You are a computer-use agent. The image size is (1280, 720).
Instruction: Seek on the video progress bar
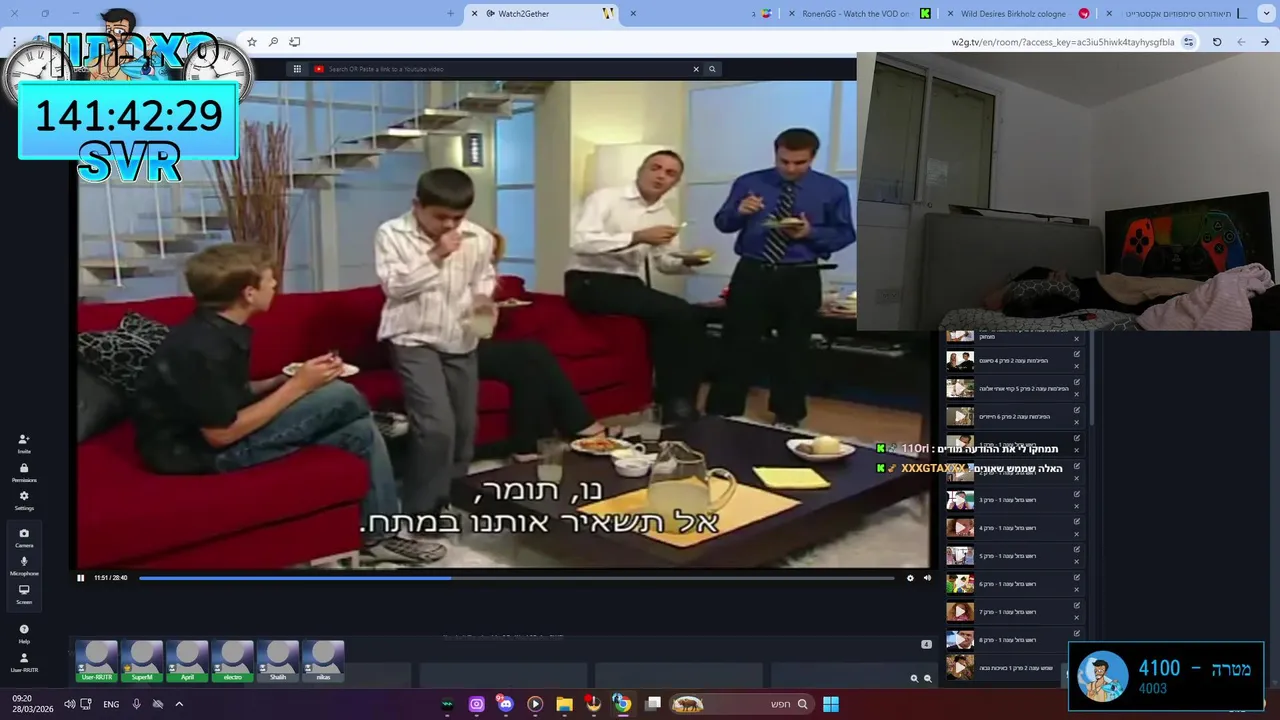pos(516,578)
